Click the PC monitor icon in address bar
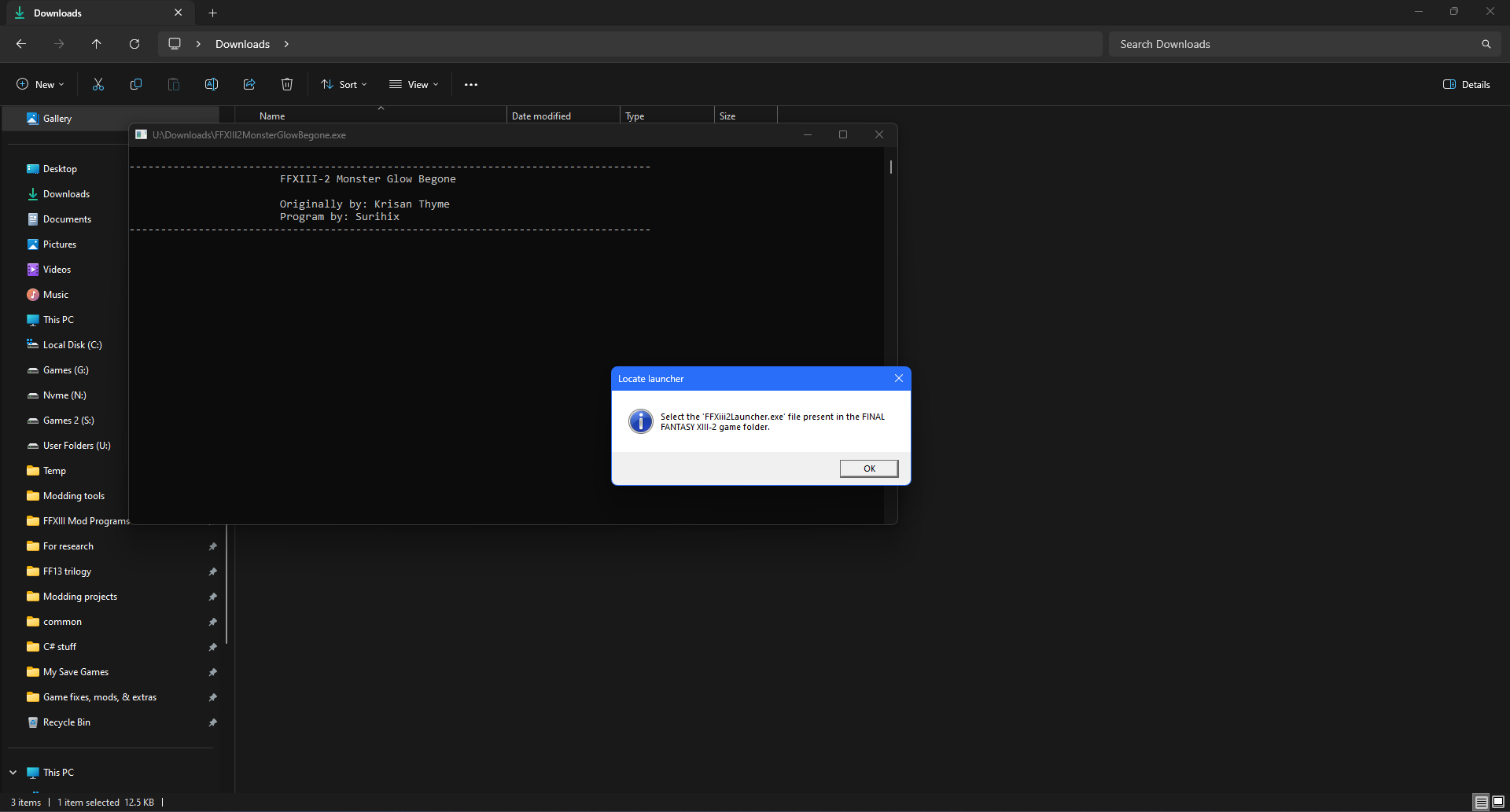 [x=175, y=44]
